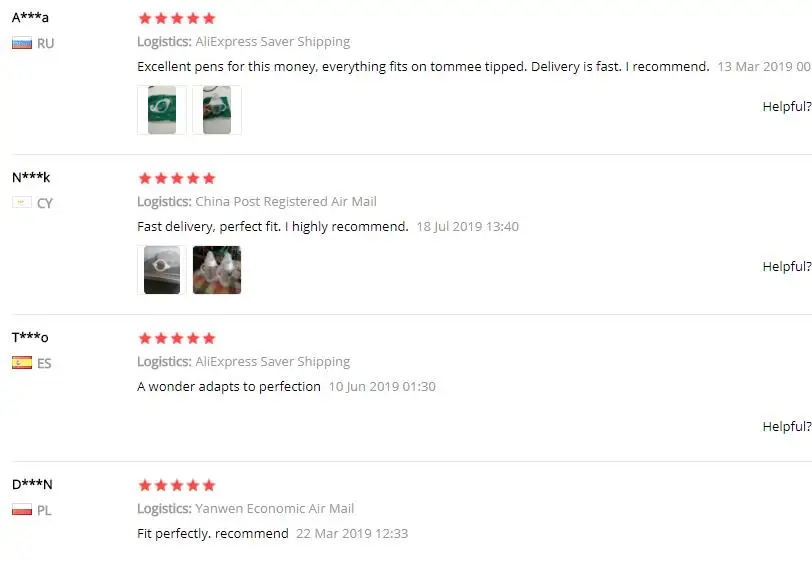Open the bottle nipples photo in N***k's review
The height and width of the screenshot is (562, 812).
click(216, 270)
